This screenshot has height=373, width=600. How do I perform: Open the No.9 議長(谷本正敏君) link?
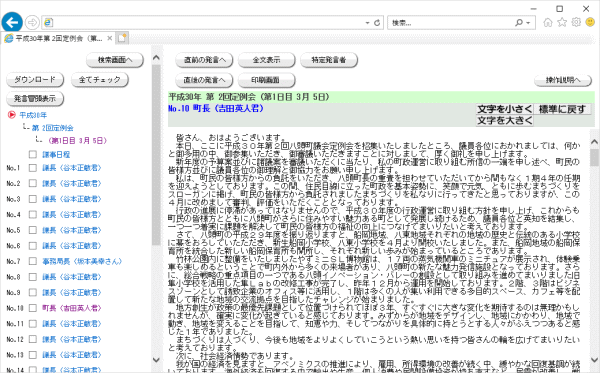coord(72,293)
